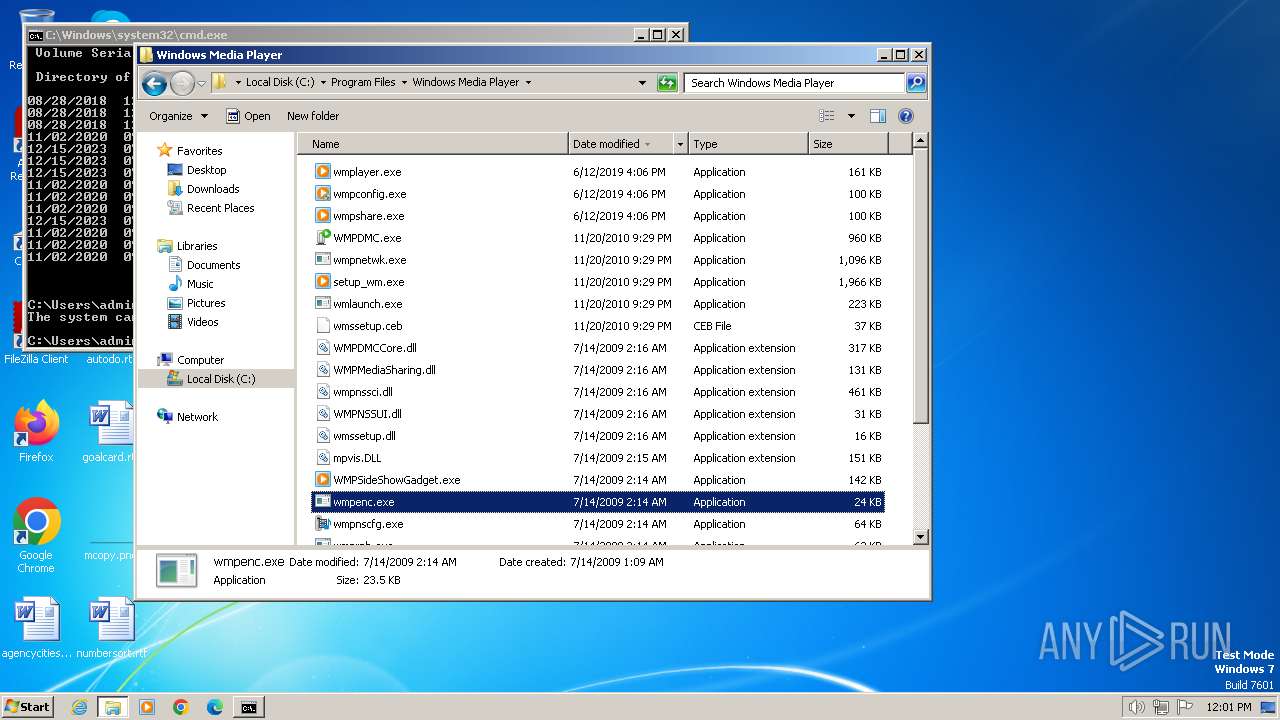Open the Videos library
1280x720 pixels.
tap(202, 322)
